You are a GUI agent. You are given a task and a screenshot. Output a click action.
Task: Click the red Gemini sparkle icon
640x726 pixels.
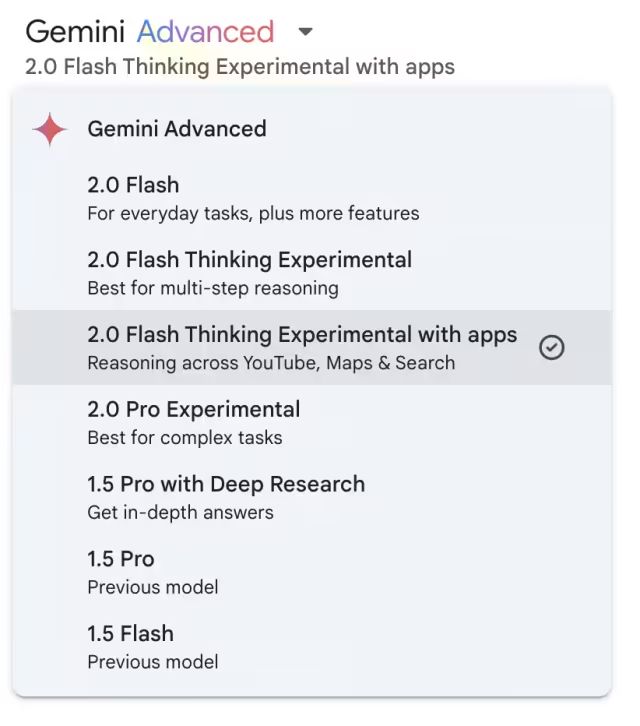[49, 130]
